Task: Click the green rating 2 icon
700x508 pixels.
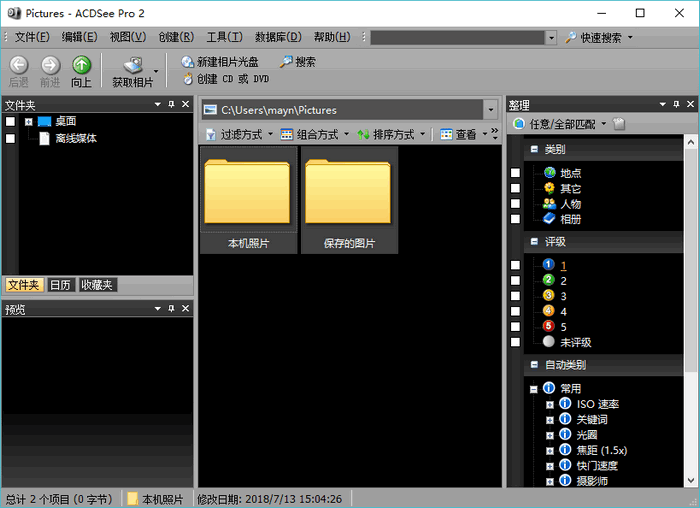Action: pos(549,280)
